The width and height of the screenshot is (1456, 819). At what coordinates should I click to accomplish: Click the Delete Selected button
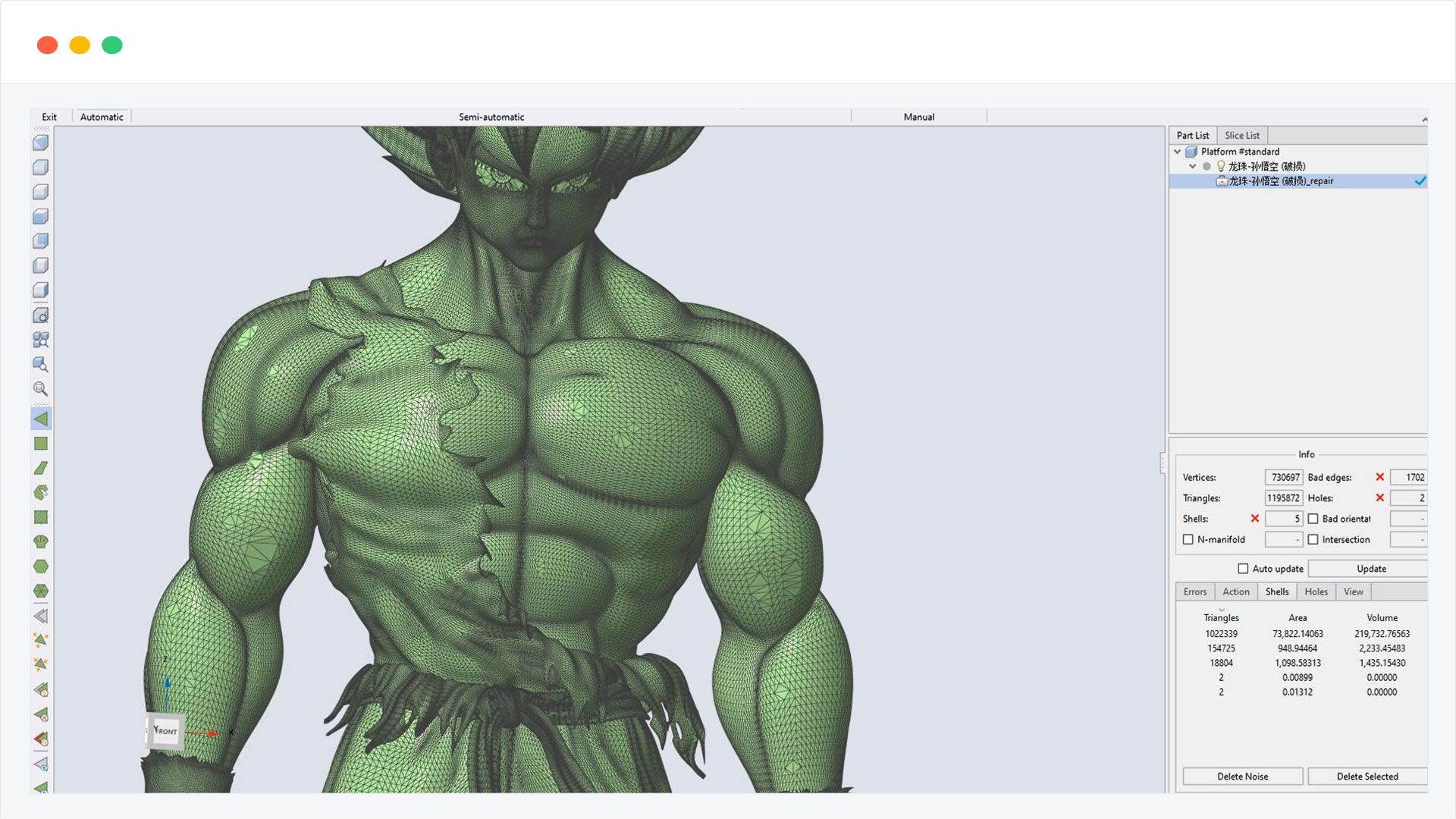pyautogui.click(x=1367, y=777)
